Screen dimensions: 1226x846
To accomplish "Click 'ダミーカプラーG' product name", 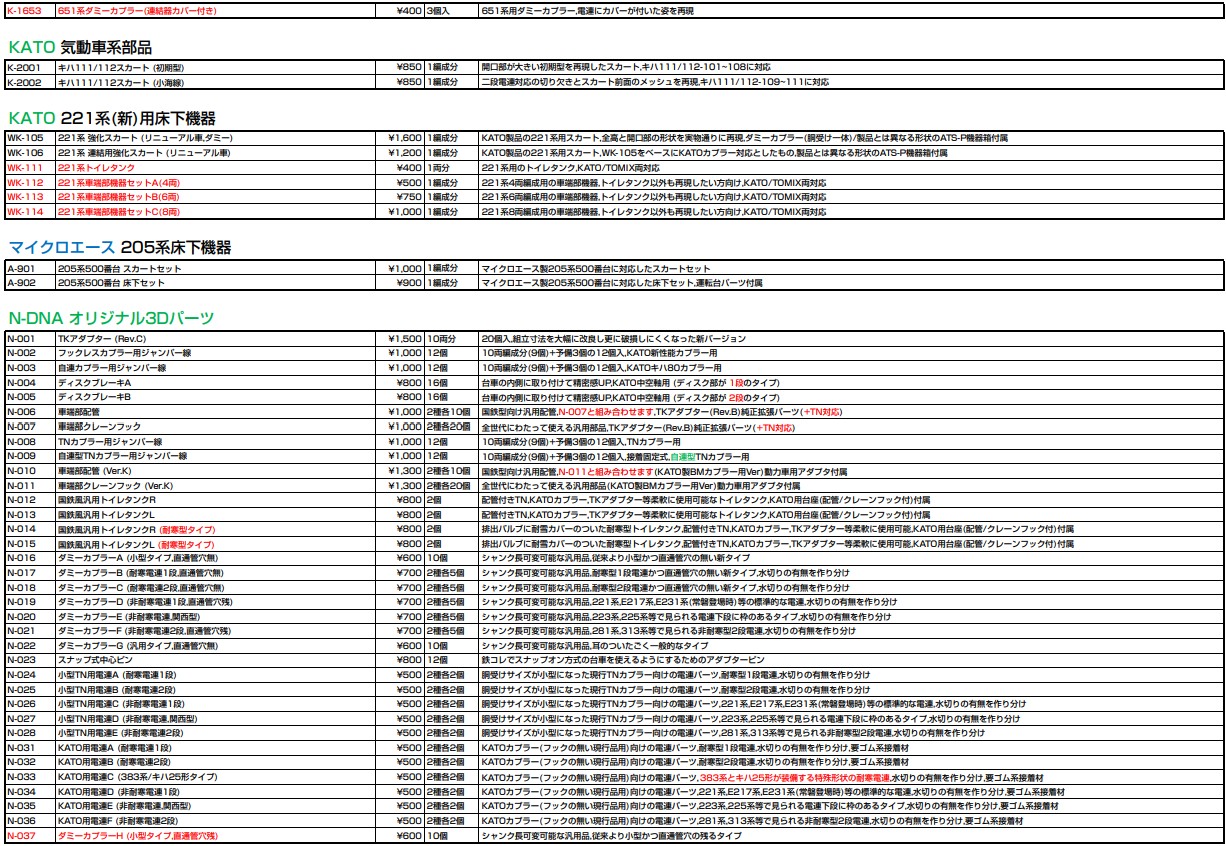I will click(x=90, y=646).
